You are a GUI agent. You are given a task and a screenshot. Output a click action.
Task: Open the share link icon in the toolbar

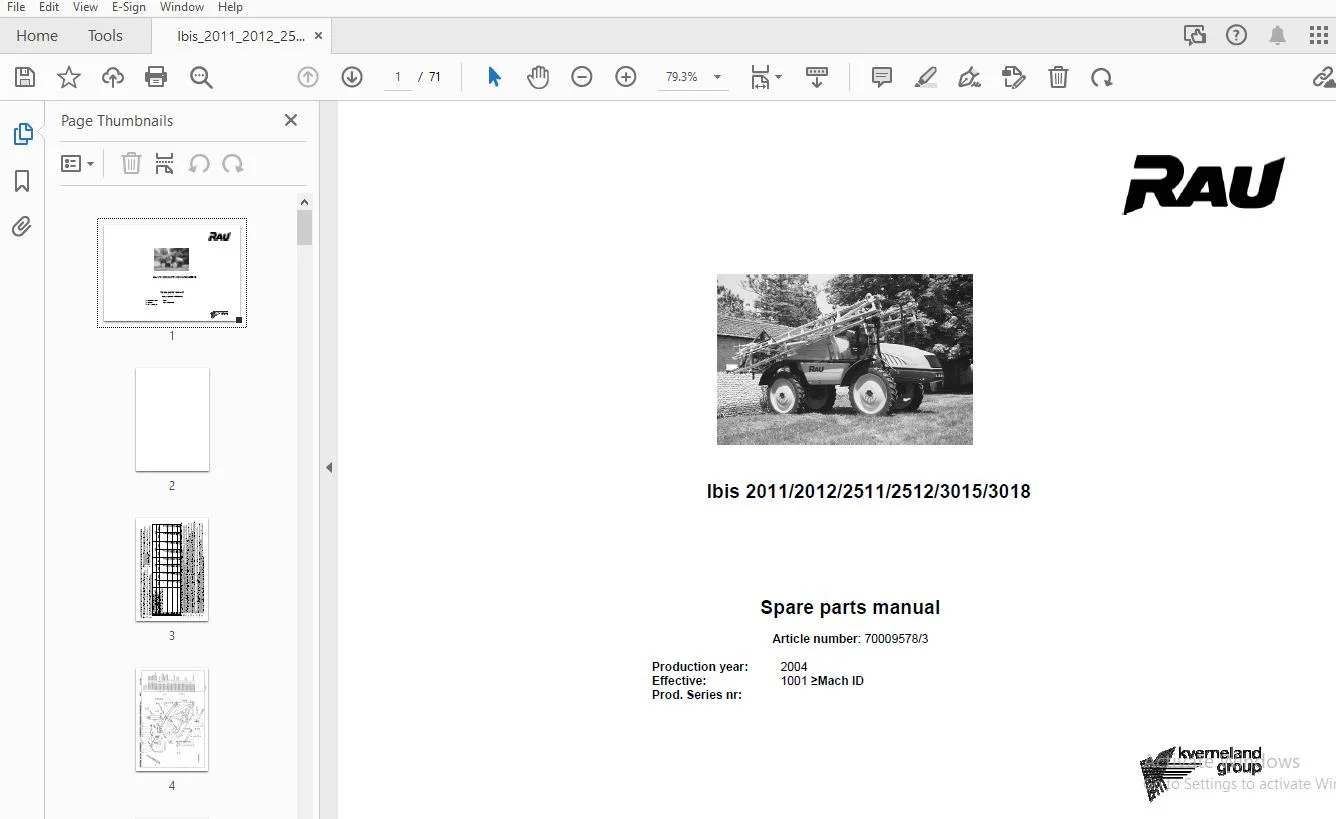1324,77
